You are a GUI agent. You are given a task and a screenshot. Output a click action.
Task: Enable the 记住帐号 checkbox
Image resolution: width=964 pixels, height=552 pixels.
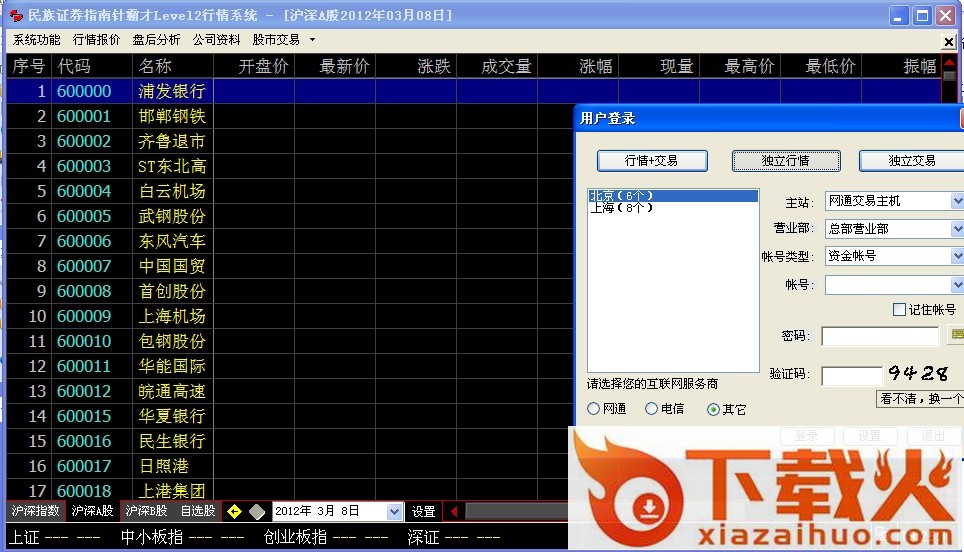[899, 310]
